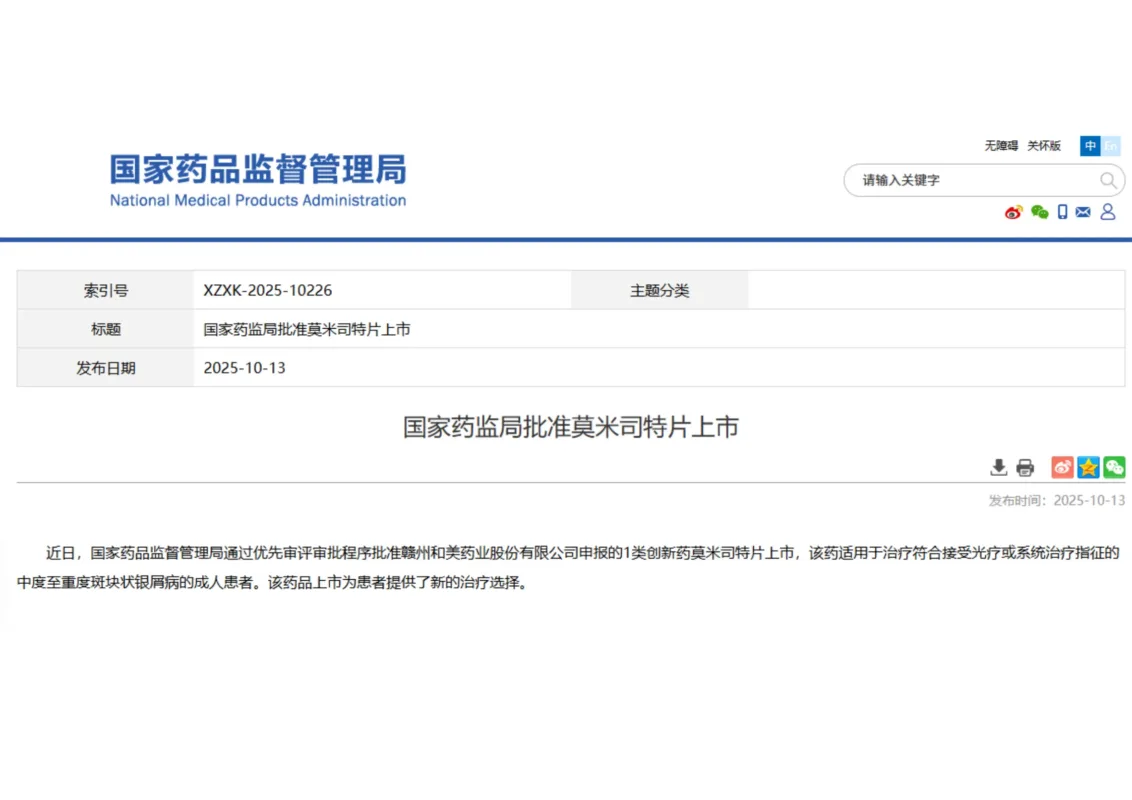Open the 无障碍 accessibility mode link
1132x800 pixels.
tap(1000, 146)
